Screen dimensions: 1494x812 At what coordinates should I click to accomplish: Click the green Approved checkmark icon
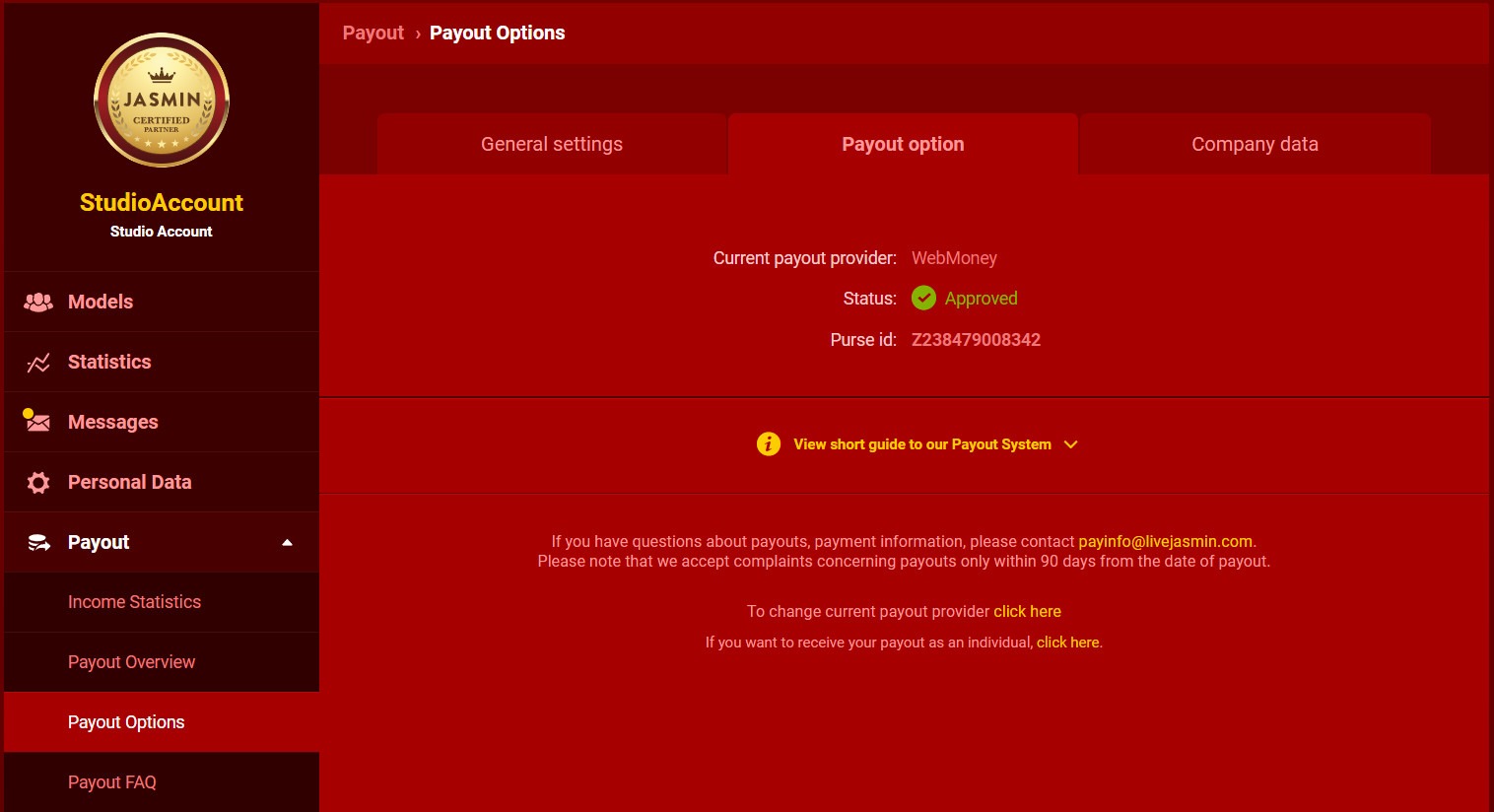923,298
